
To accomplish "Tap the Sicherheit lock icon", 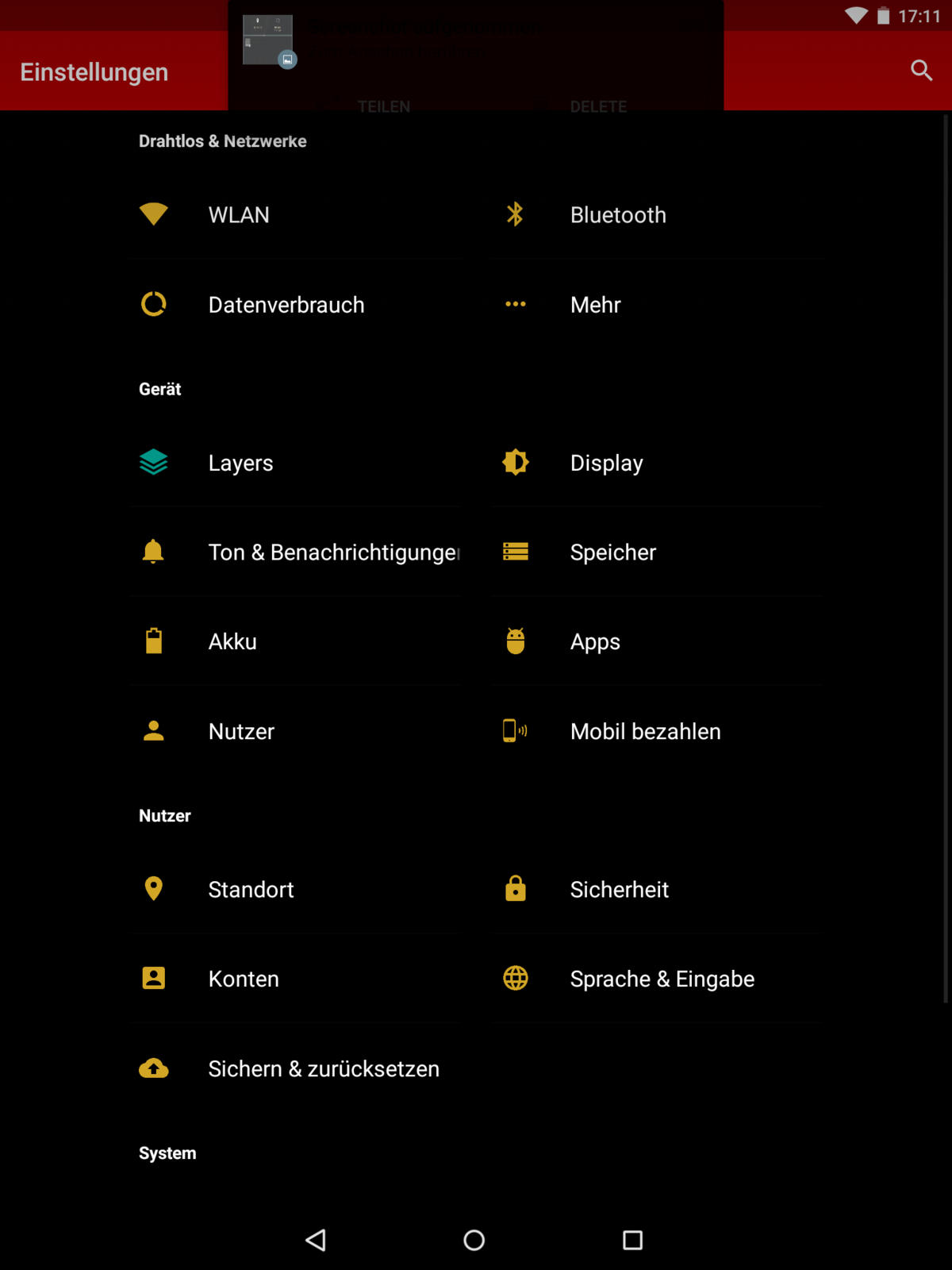I will click(x=515, y=889).
